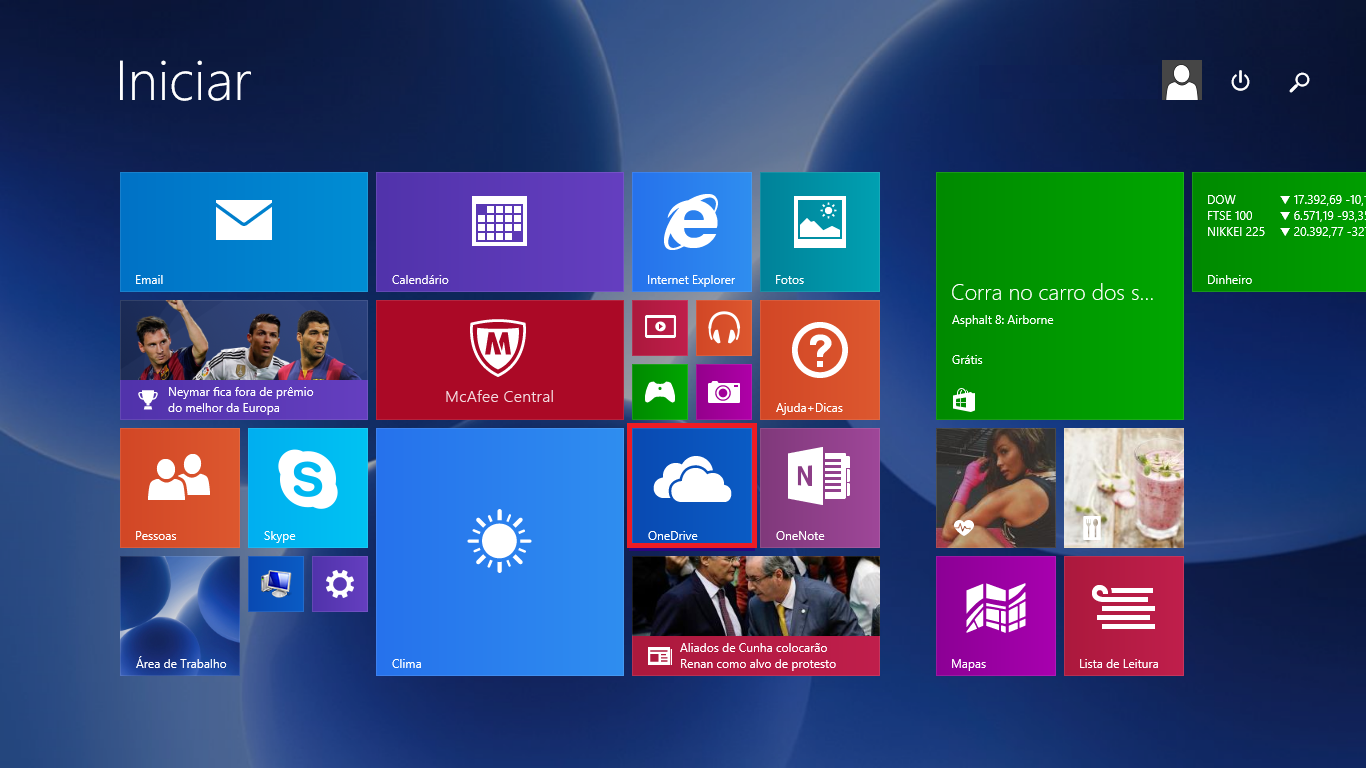Launch Internet Explorer tile
The height and width of the screenshot is (768, 1366).
click(691, 231)
